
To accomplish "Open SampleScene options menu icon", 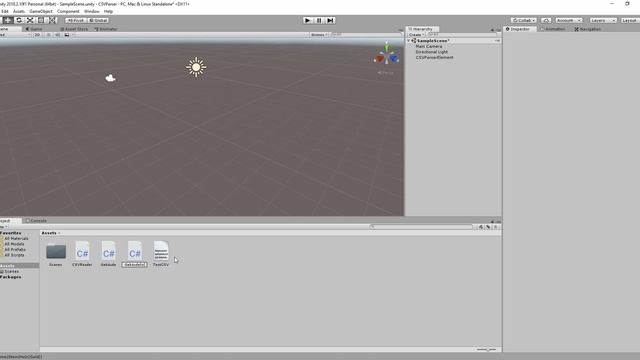I will pyautogui.click(x=497, y=41).
